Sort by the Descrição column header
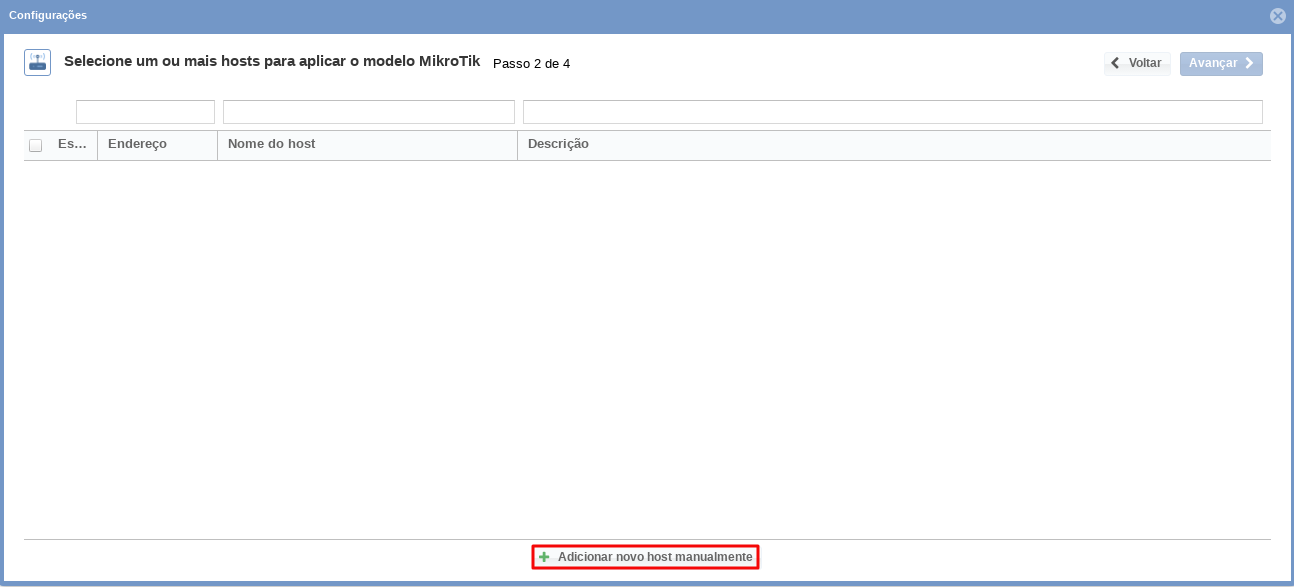1294x587 pixels. pyautogui.click(x=558, y=144)
